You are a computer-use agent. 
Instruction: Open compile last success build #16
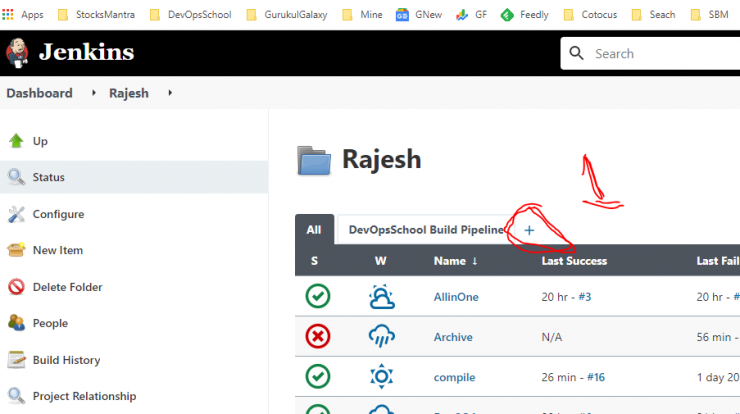(596, 377)
